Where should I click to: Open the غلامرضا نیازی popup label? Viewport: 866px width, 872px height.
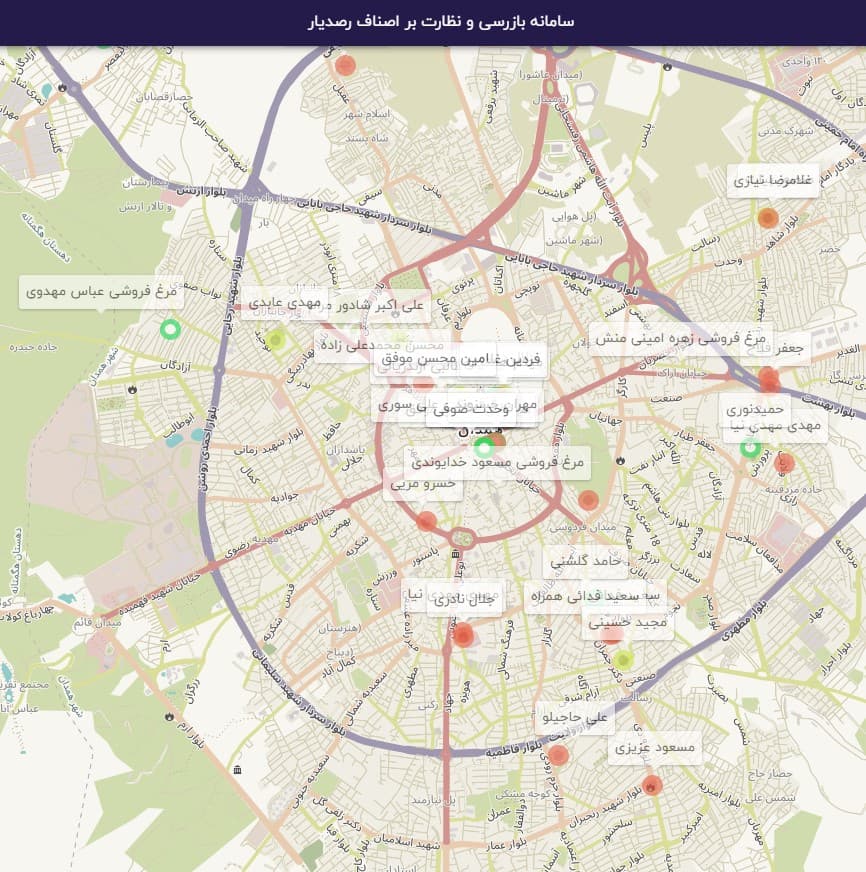tap(773, 180)
